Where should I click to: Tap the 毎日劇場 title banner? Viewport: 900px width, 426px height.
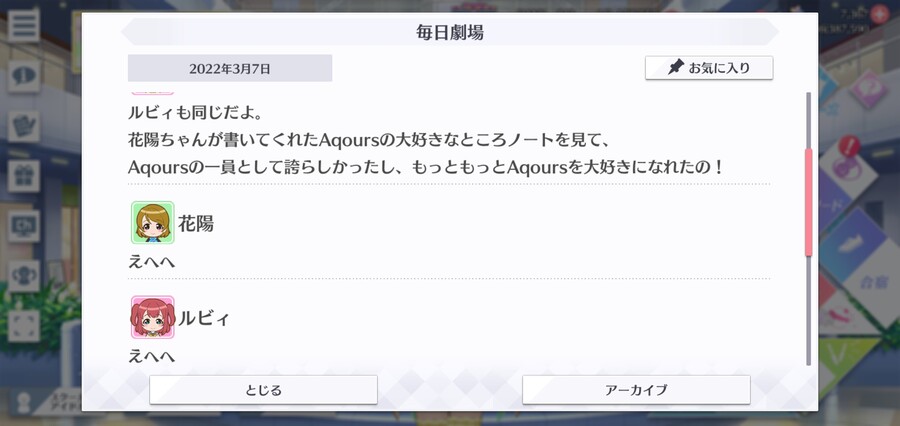pyautogui.click(x=450, y=32)
